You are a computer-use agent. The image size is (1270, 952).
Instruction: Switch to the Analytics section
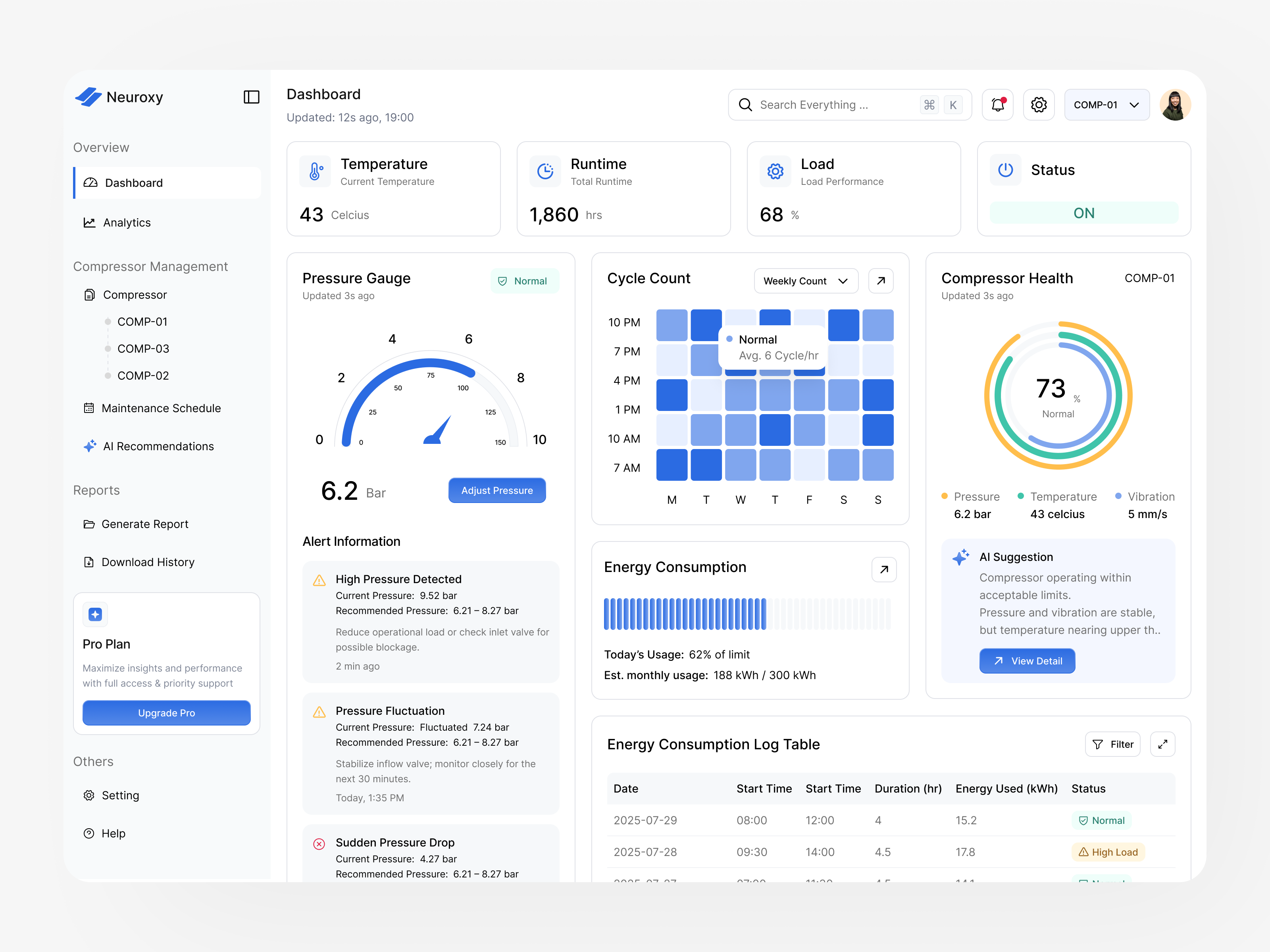[126, 223]
